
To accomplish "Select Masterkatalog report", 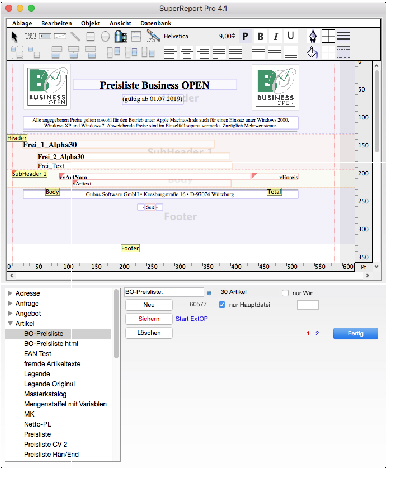I will click(45, 394).
